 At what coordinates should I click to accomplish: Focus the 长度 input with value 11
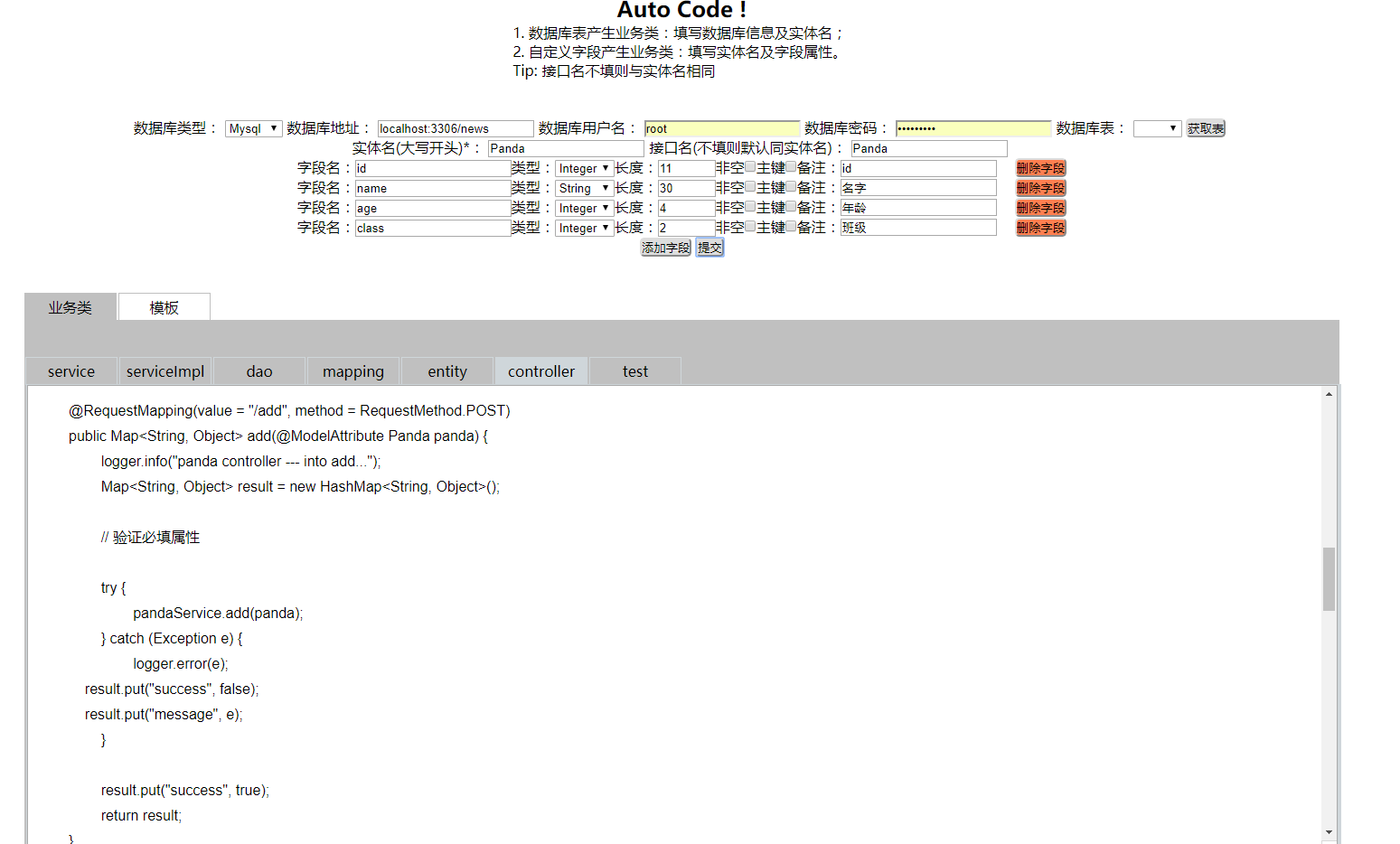coord(687,168)
